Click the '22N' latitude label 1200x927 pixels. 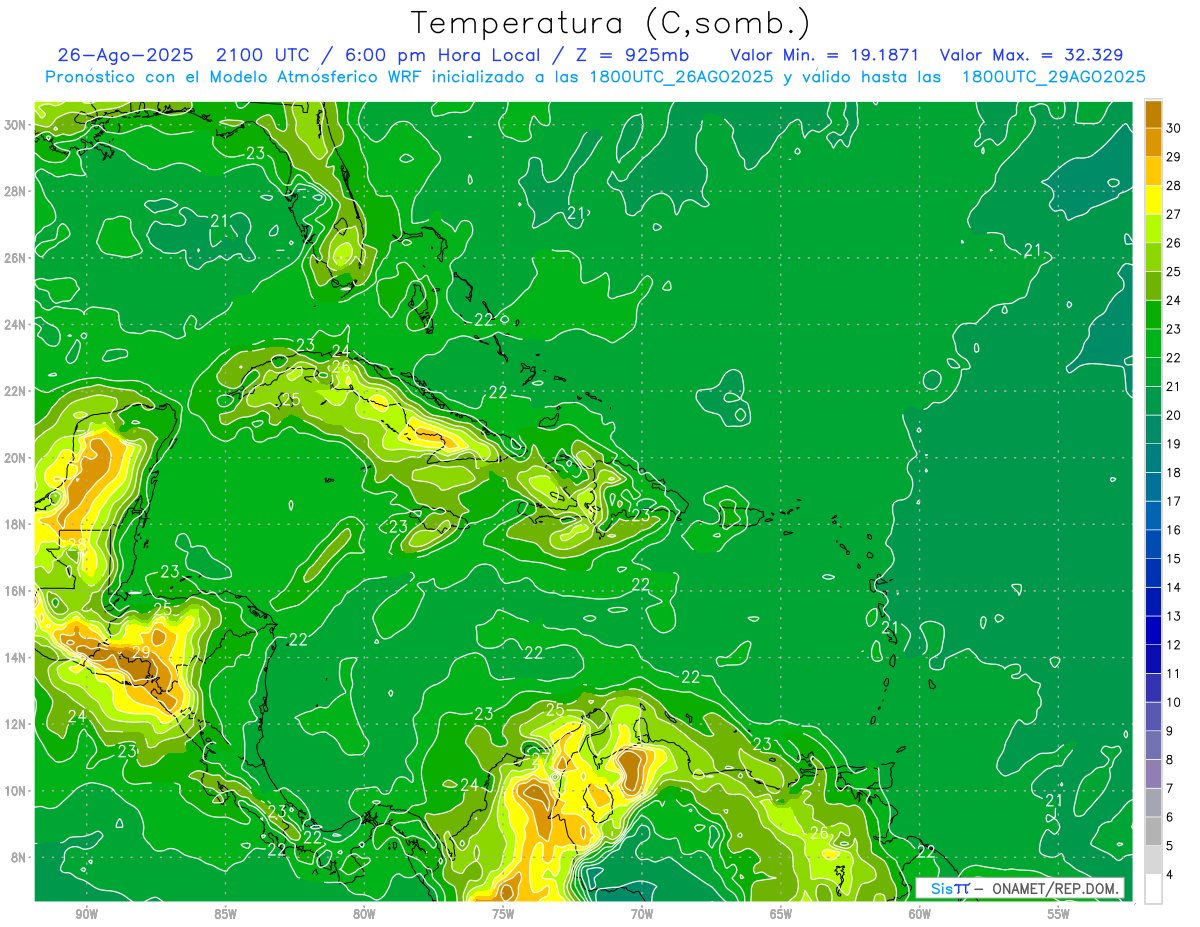tap(15, 391)
